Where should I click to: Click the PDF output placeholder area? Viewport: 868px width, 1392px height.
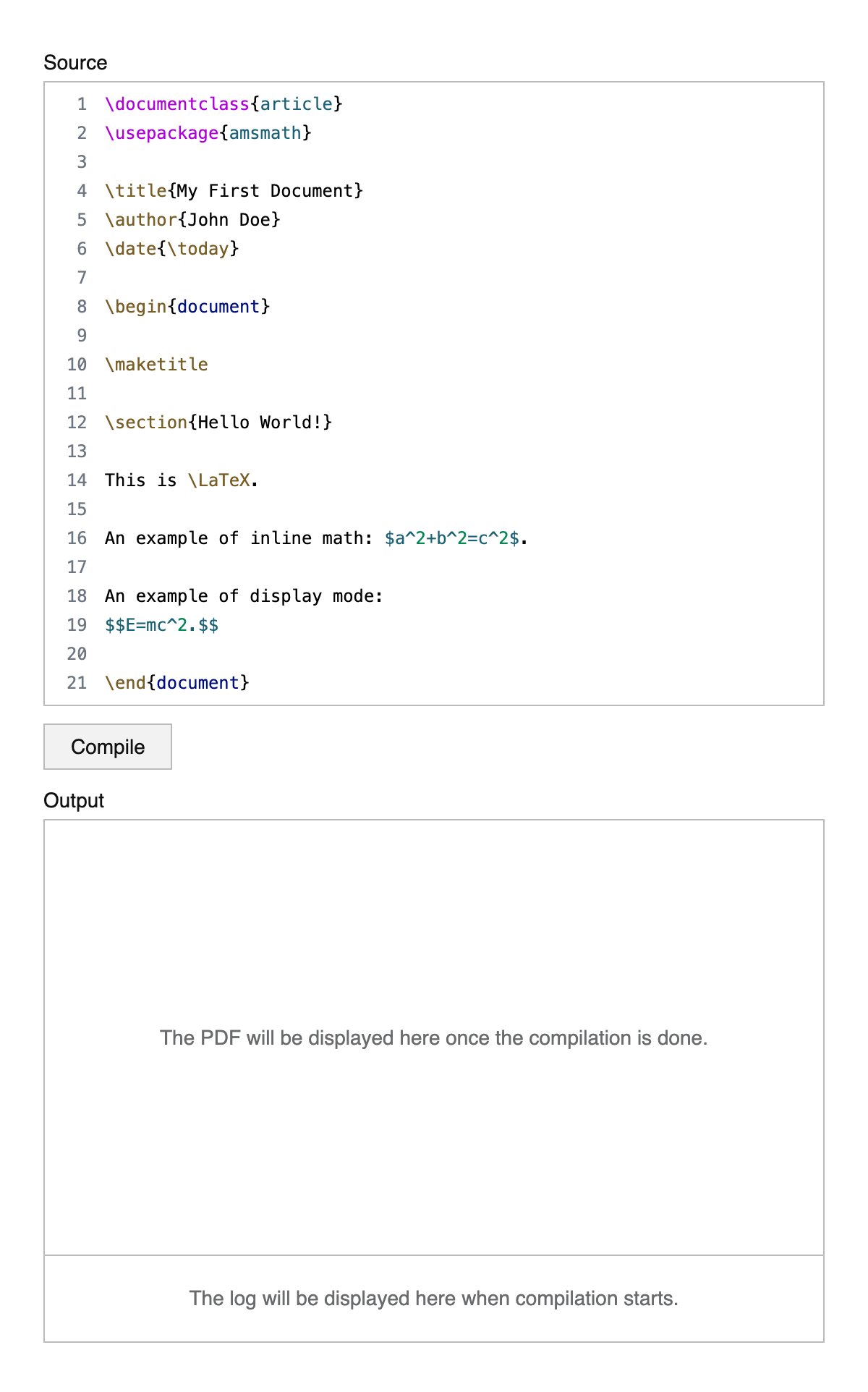(x=434, y=1037)
